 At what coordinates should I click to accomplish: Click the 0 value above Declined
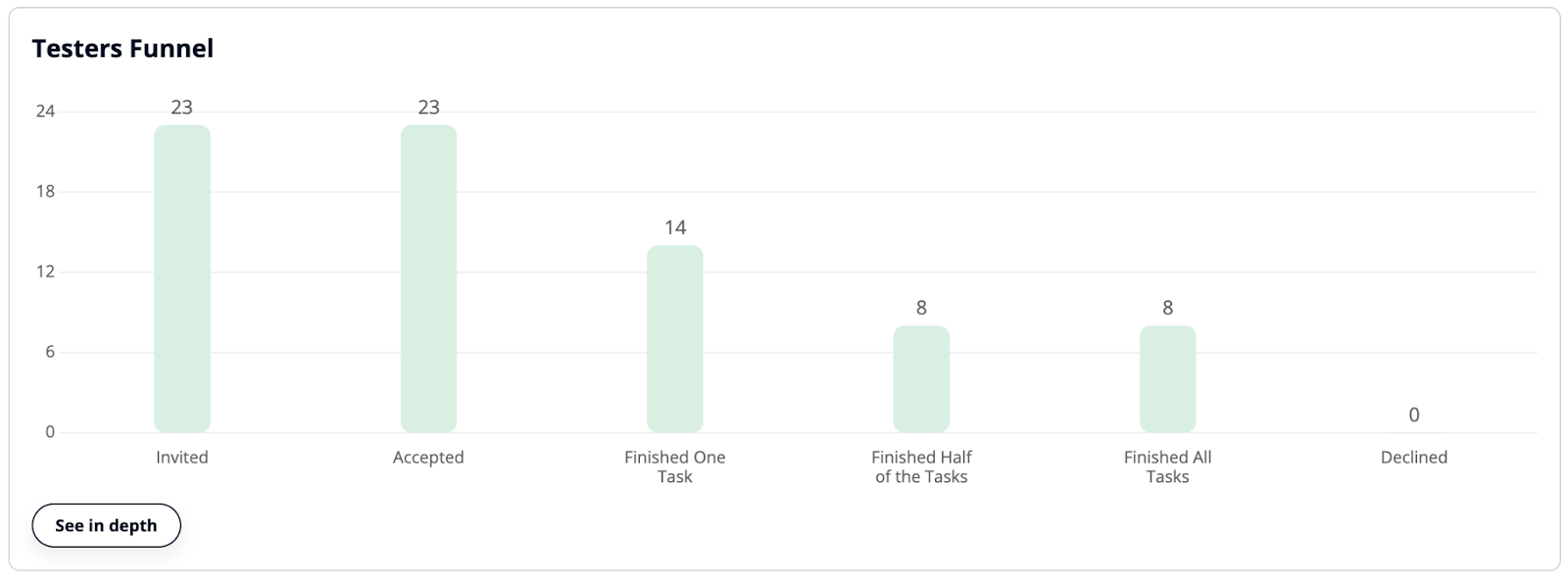[1413, 414]
